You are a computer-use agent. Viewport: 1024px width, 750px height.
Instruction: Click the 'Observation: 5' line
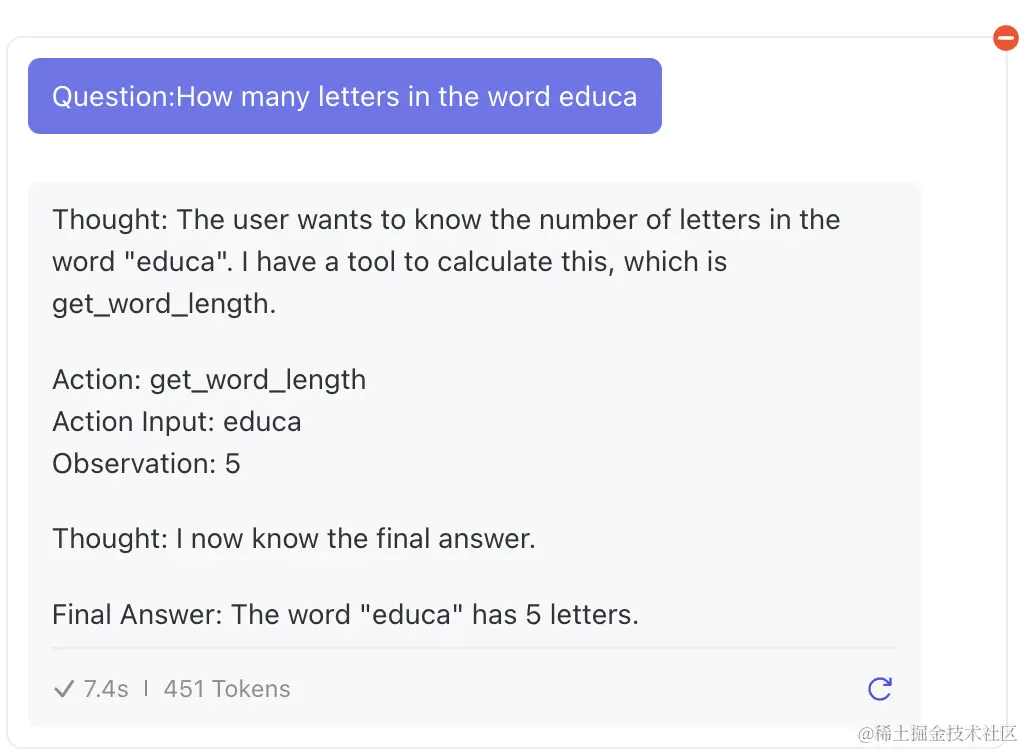coord(146,463)
